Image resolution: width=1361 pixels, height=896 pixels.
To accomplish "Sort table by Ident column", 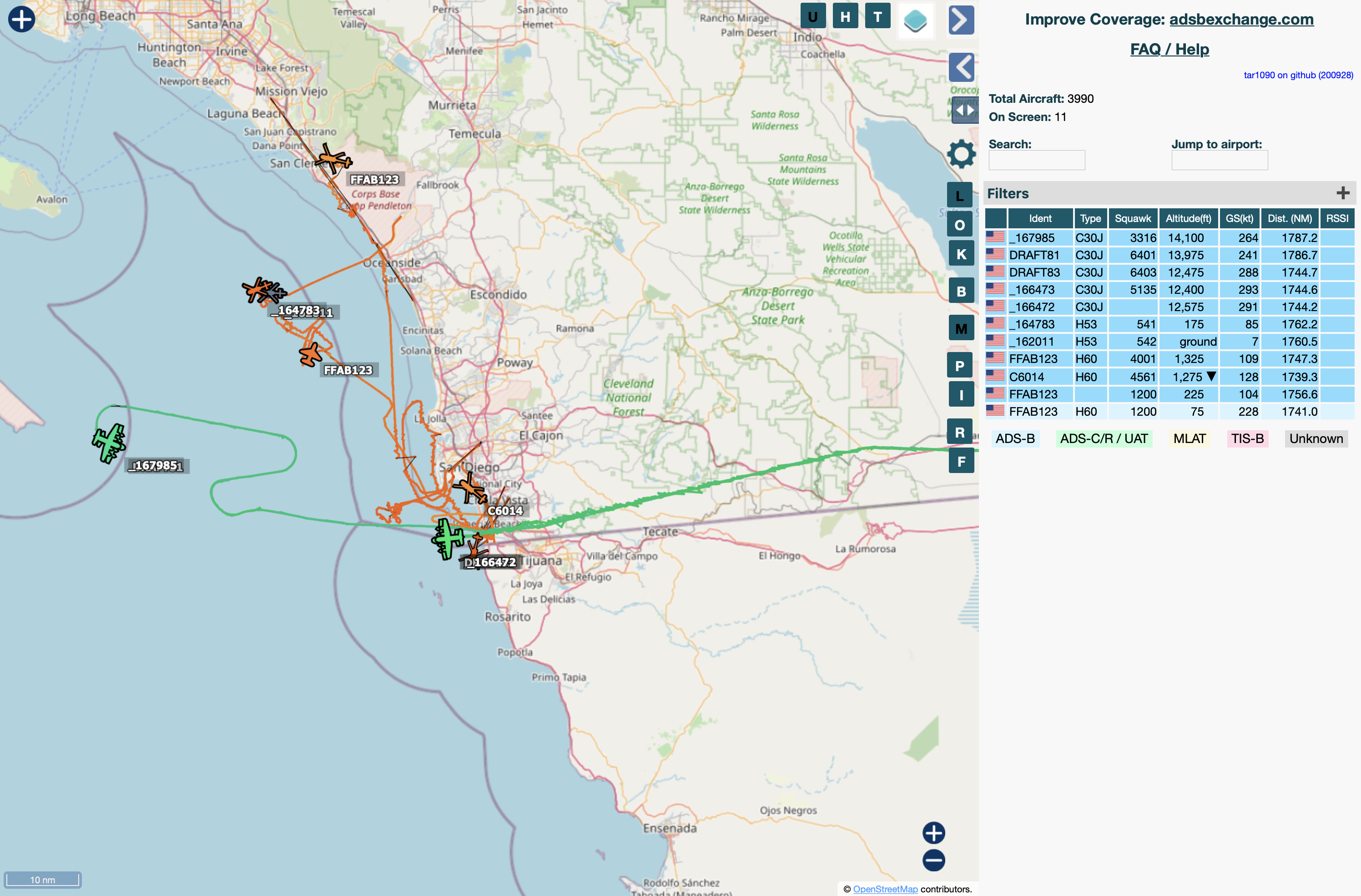I will click(x=1040, y=218).
